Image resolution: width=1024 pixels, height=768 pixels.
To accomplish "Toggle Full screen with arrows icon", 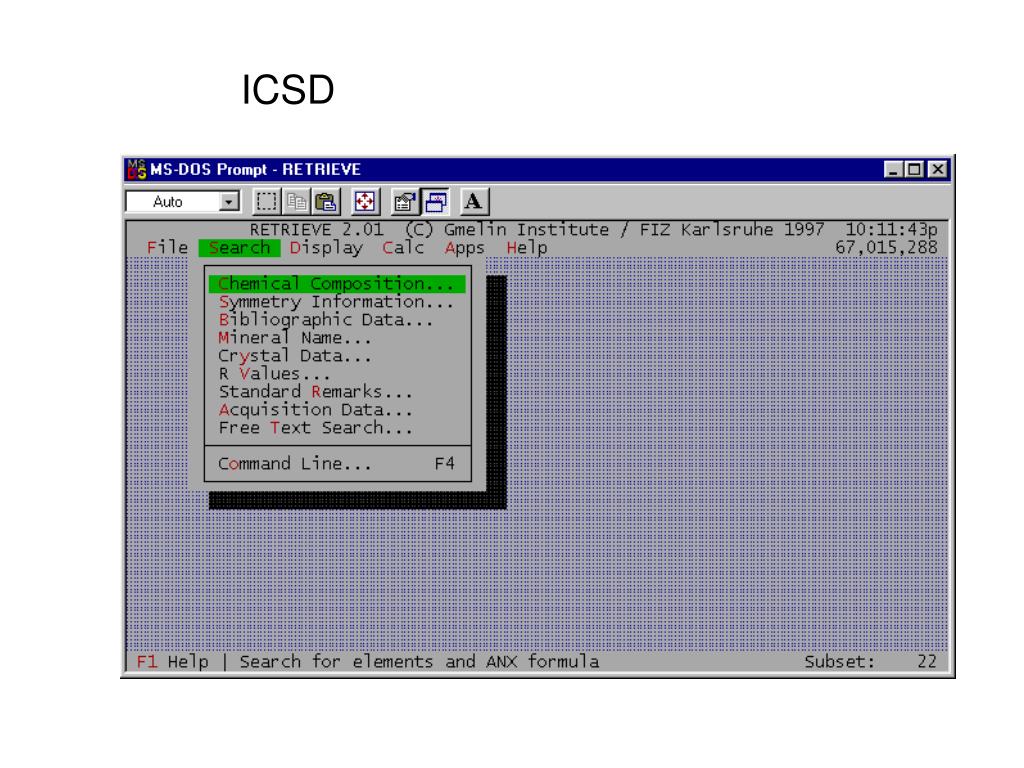I will [x=364, y=202].
